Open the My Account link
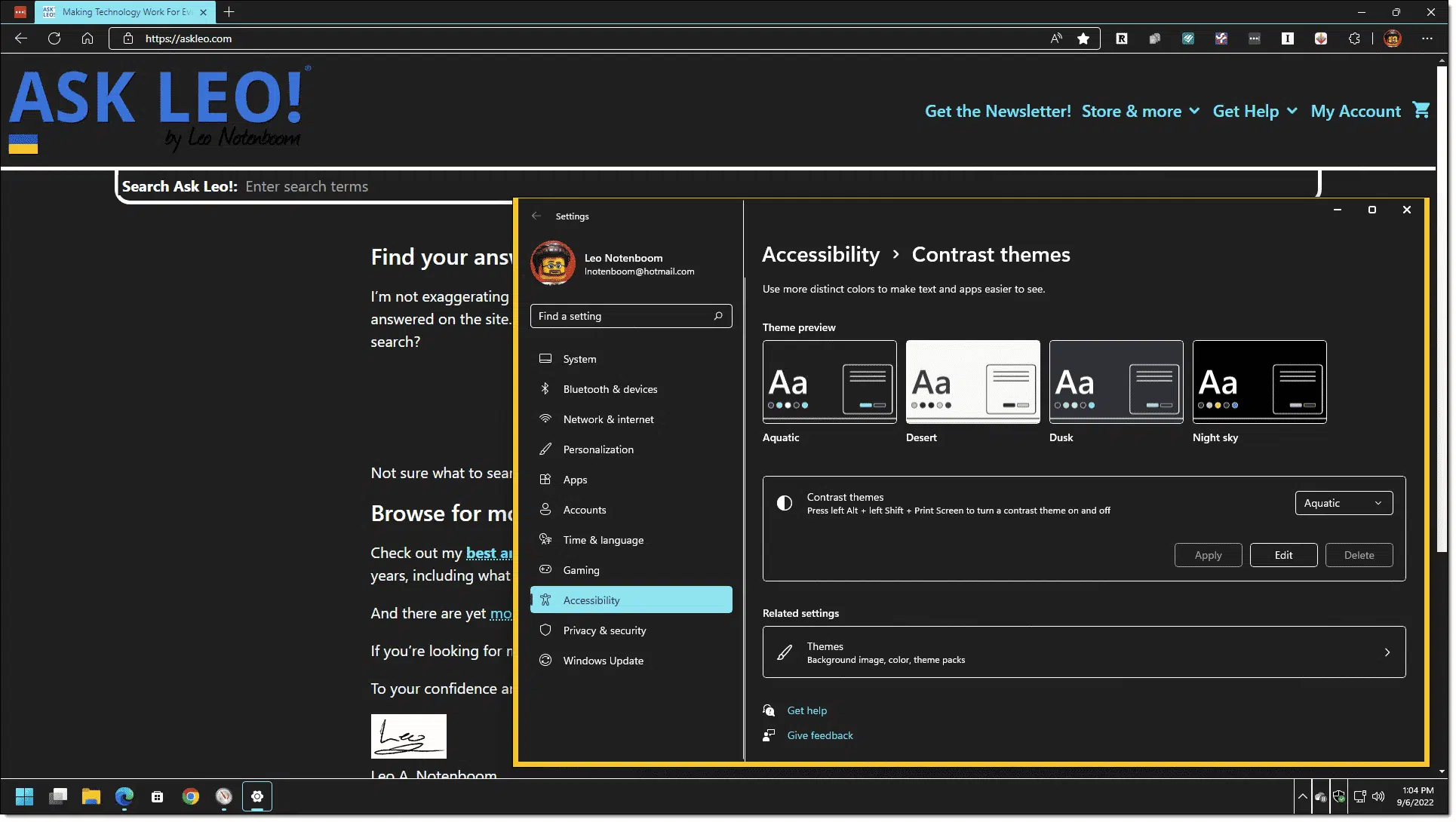The height and width of the screenshot is (822, 1456). (1355, 111)
